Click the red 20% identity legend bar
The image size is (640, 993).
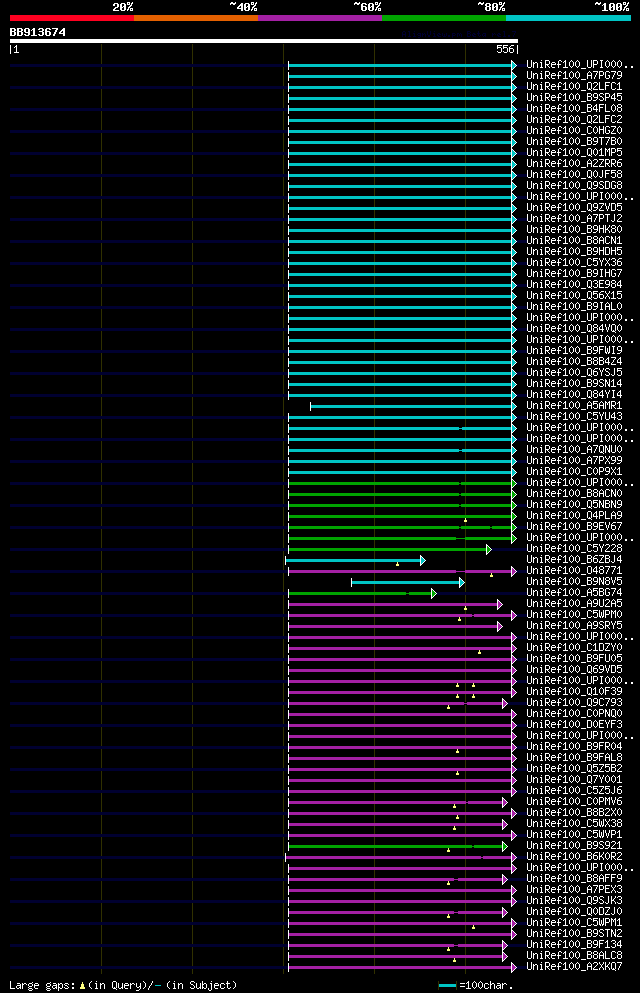(72, 18)
